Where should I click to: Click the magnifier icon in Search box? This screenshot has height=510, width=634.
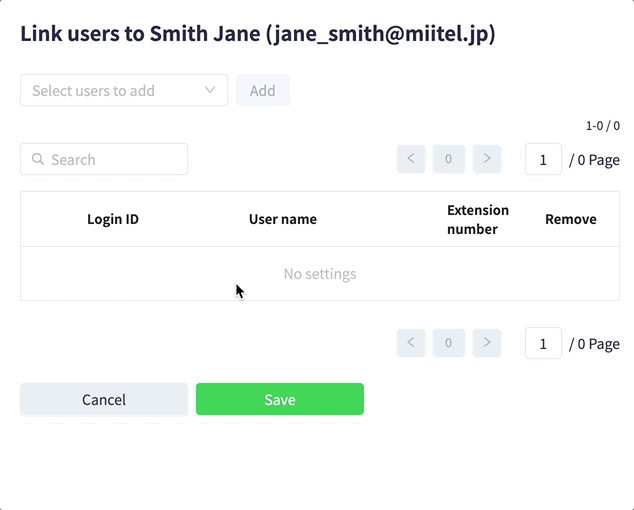[x=38, y=159]
